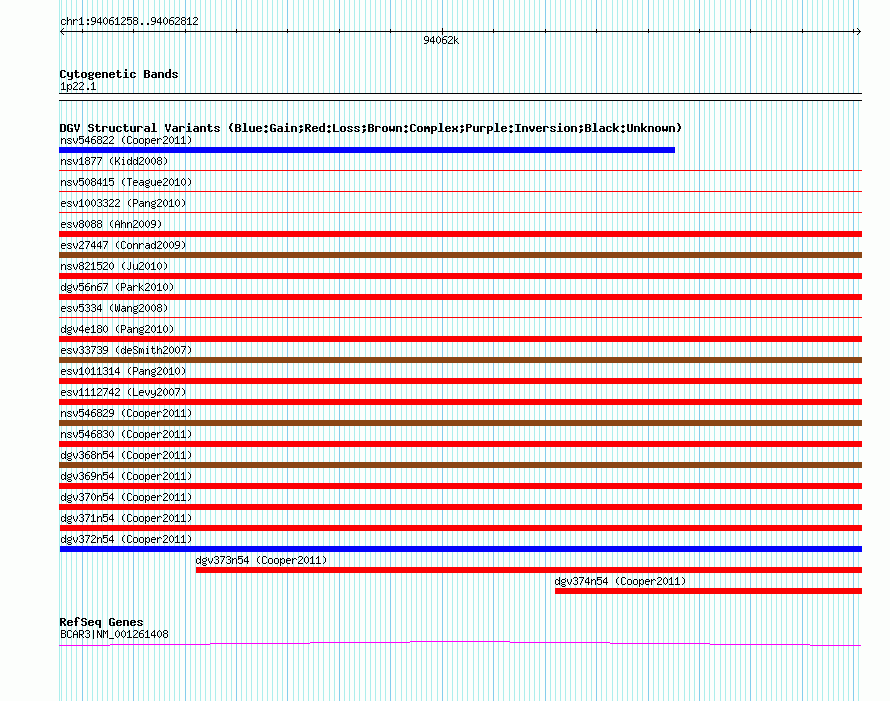Screen dimensions: 890x701
Task: Click brown bar under dgv368n54
Action: [x=461, y=465]
